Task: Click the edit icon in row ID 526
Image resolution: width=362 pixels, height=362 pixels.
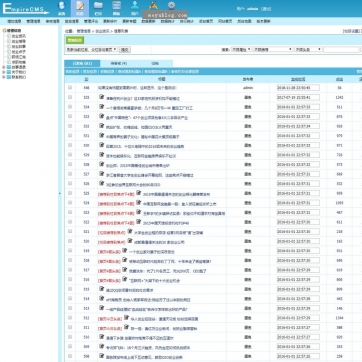Action: pyautogui.click(x=102, y=183)
